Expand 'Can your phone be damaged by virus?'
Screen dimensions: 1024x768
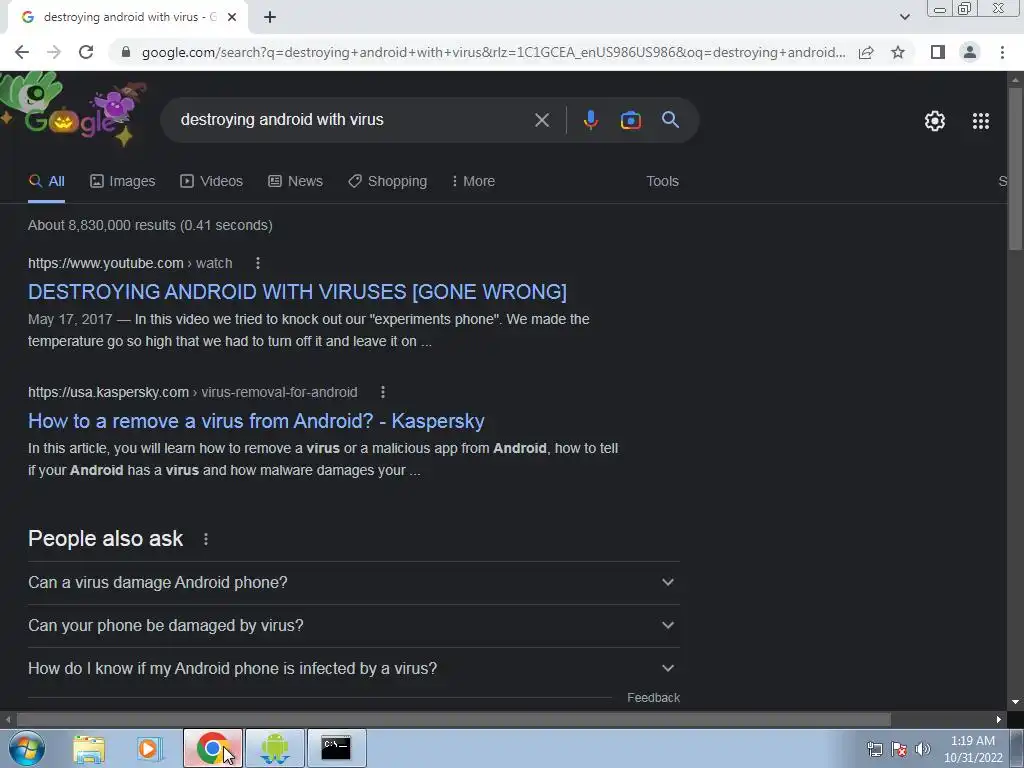(x=353, y=626)
